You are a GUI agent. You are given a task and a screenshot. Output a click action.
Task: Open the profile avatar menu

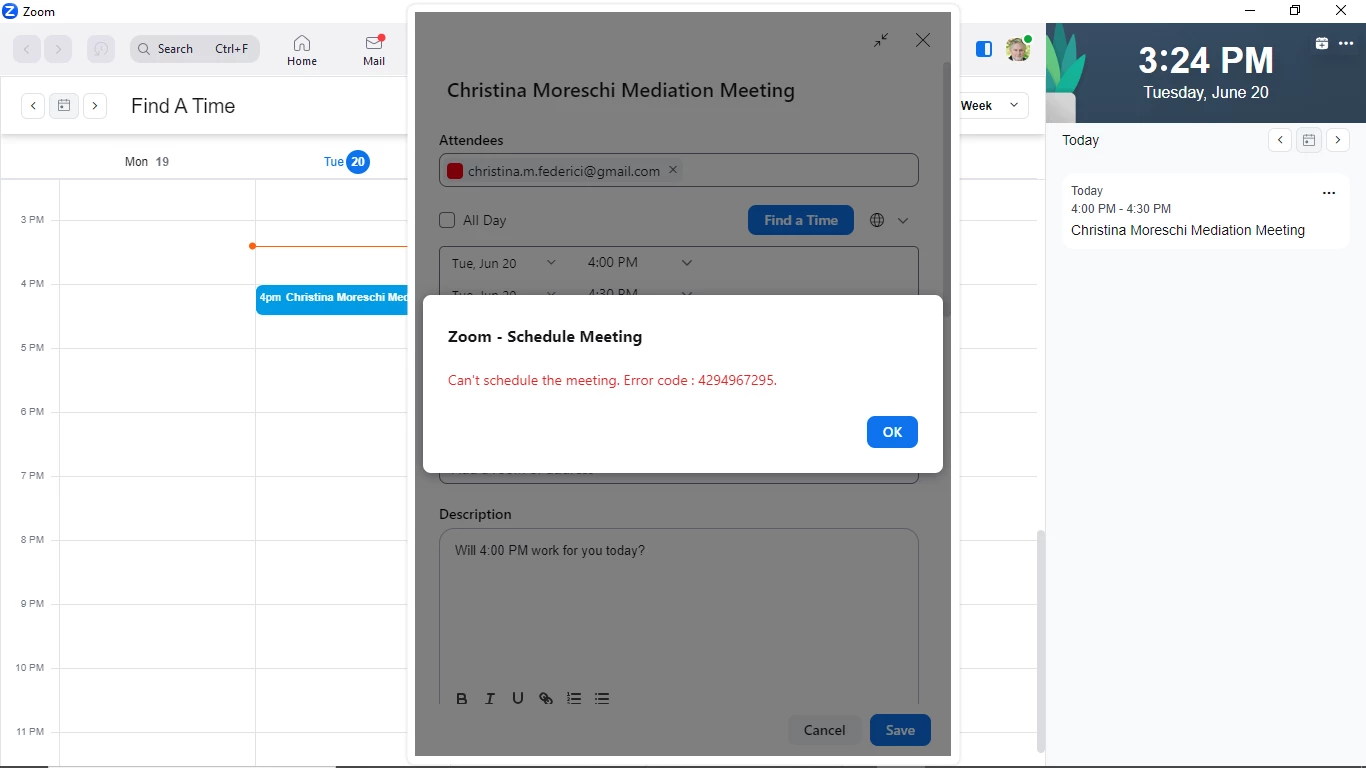click(x=1018, y=49)
